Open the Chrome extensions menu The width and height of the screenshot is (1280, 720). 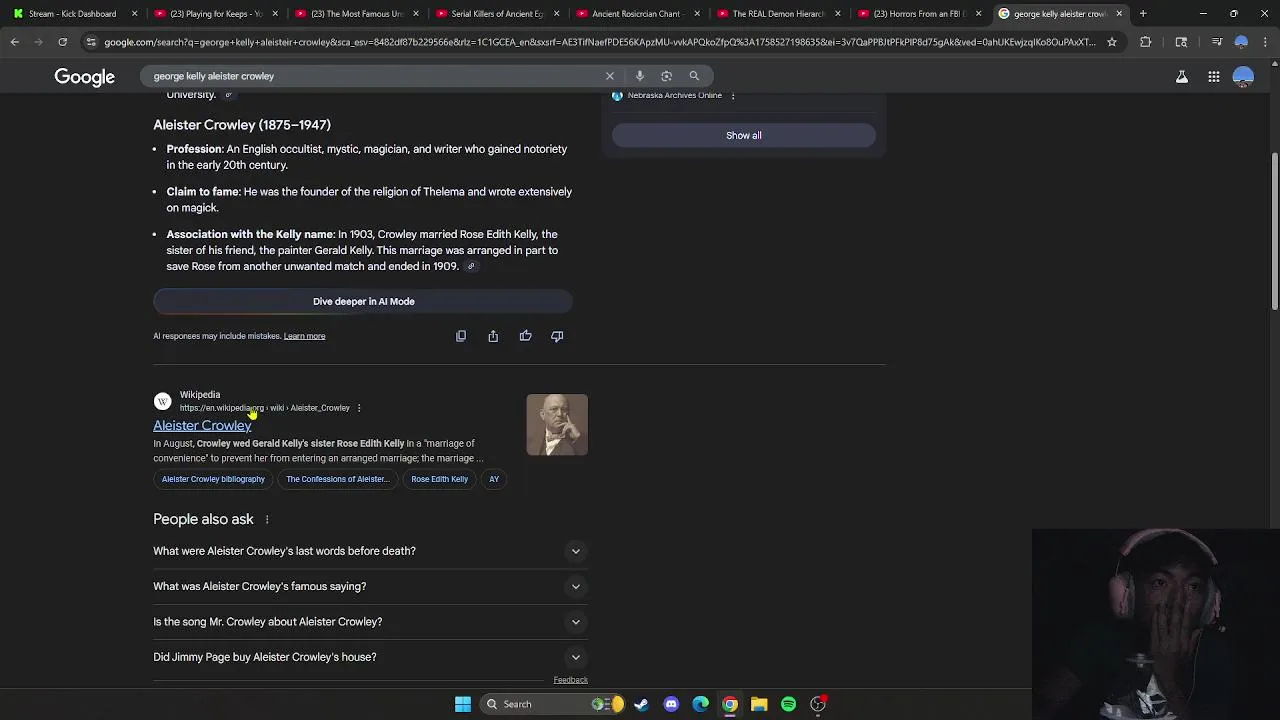tap(1146, 42)
